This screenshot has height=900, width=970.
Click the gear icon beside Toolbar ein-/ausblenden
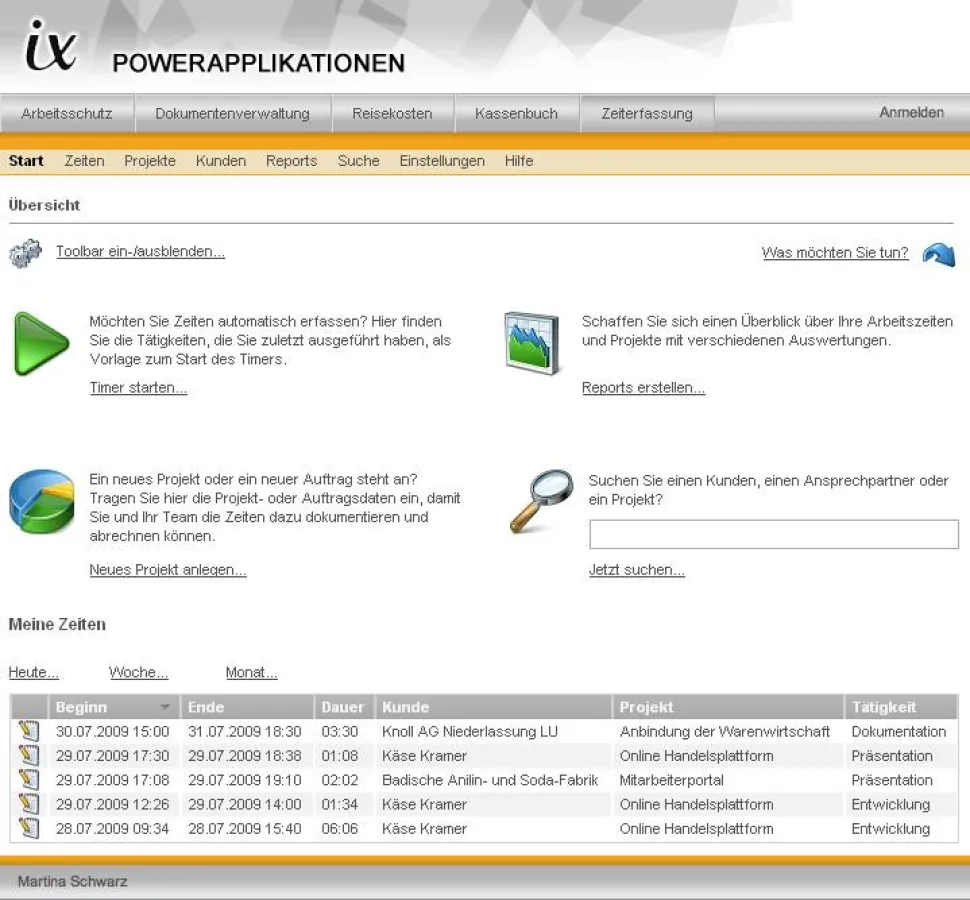tap(25, 253)
